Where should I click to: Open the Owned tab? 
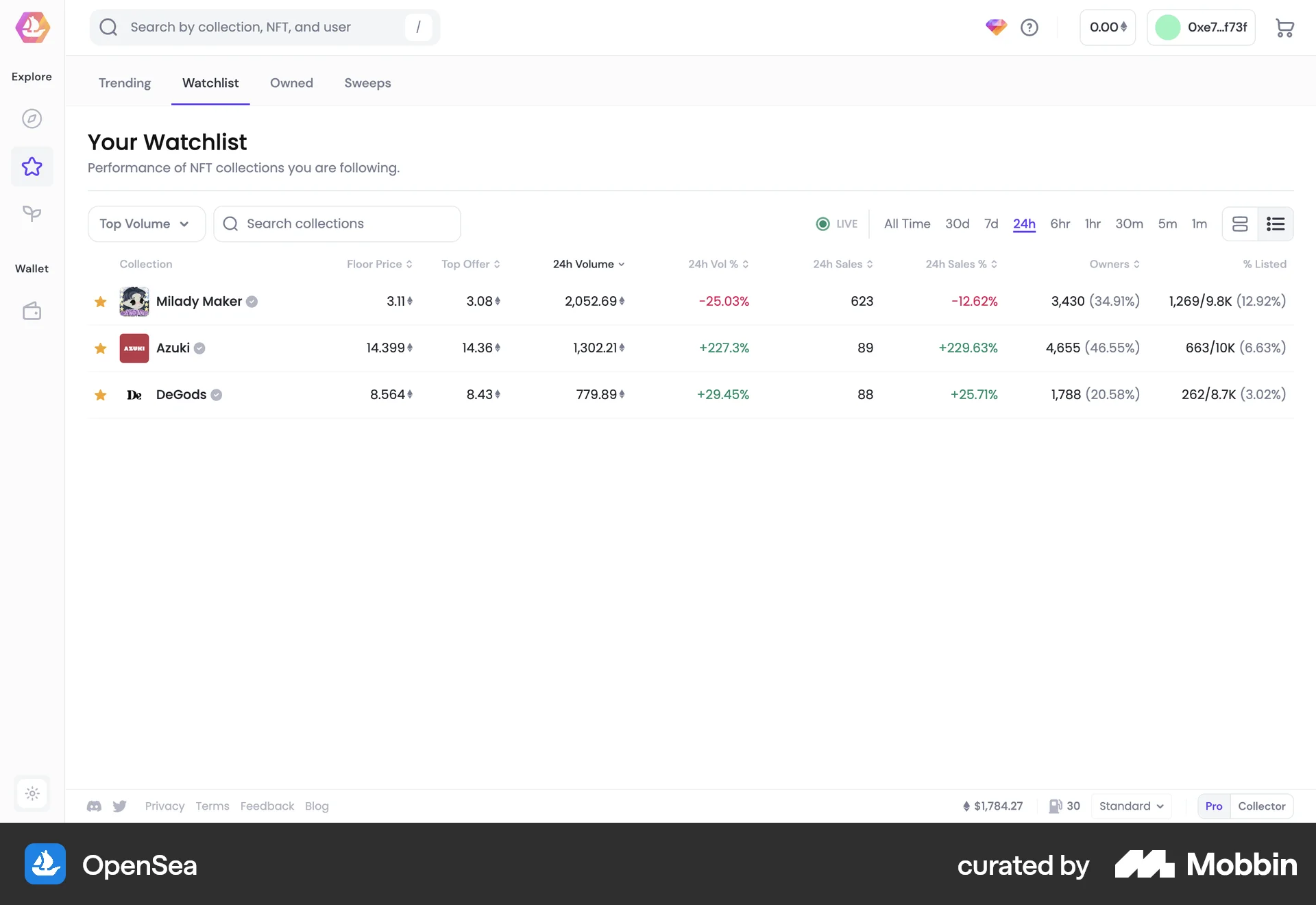(291, 83)
